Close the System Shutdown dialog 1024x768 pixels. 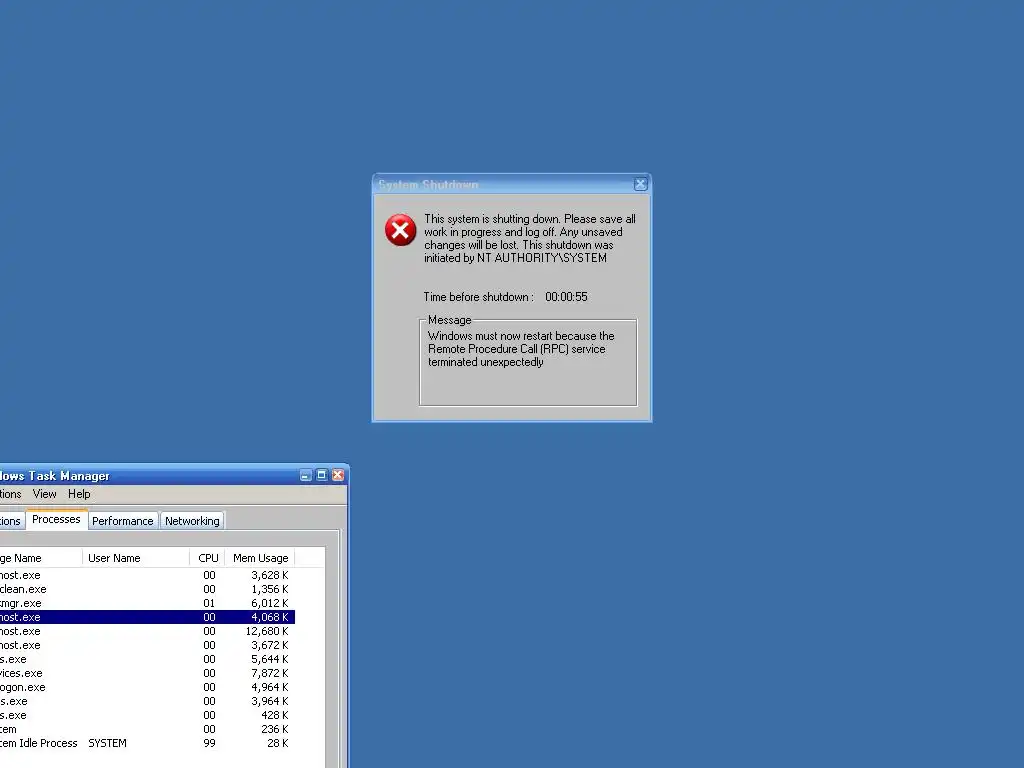point(641,184)
